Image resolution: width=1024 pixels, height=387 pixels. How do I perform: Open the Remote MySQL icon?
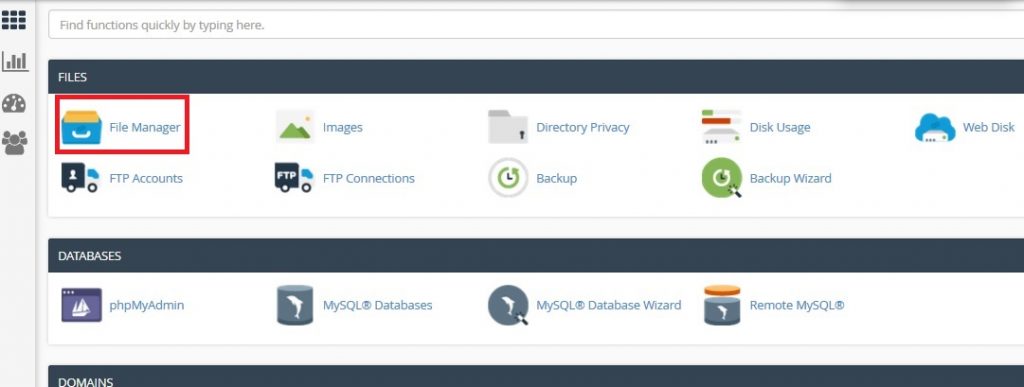pos(722,305)
